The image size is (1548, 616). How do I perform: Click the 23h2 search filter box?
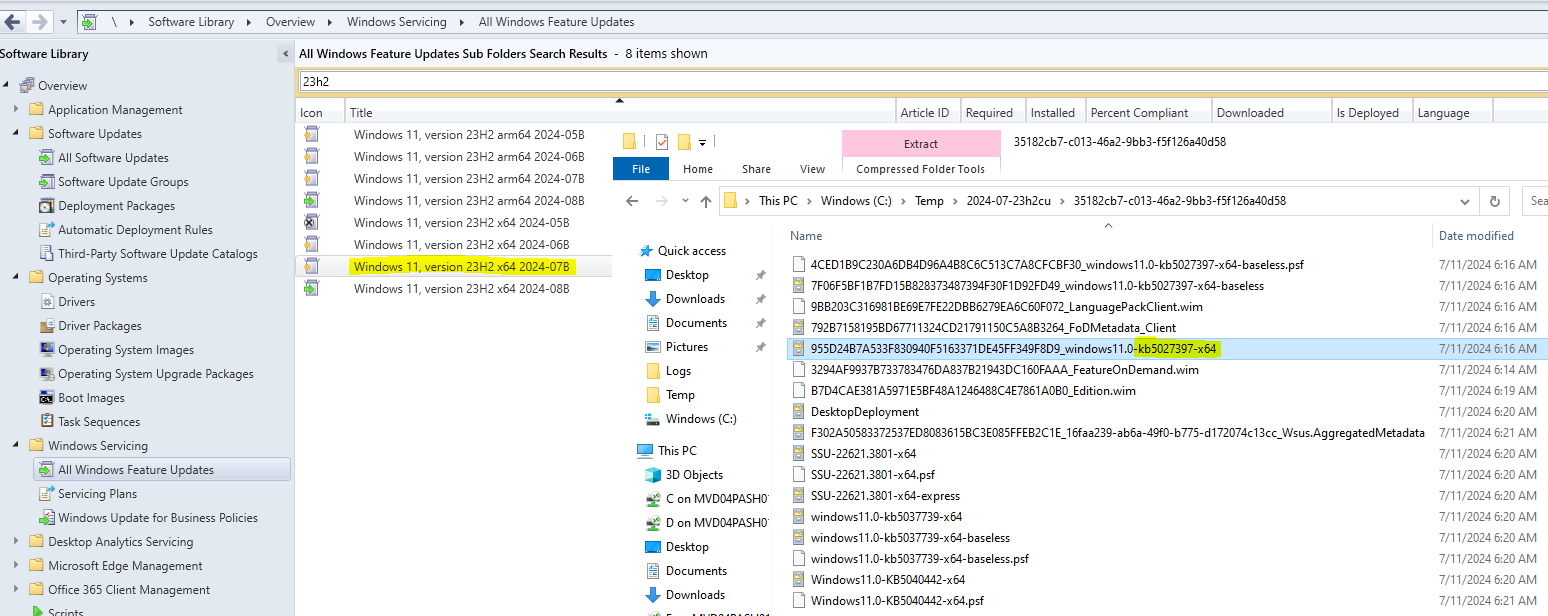[922, 82]
